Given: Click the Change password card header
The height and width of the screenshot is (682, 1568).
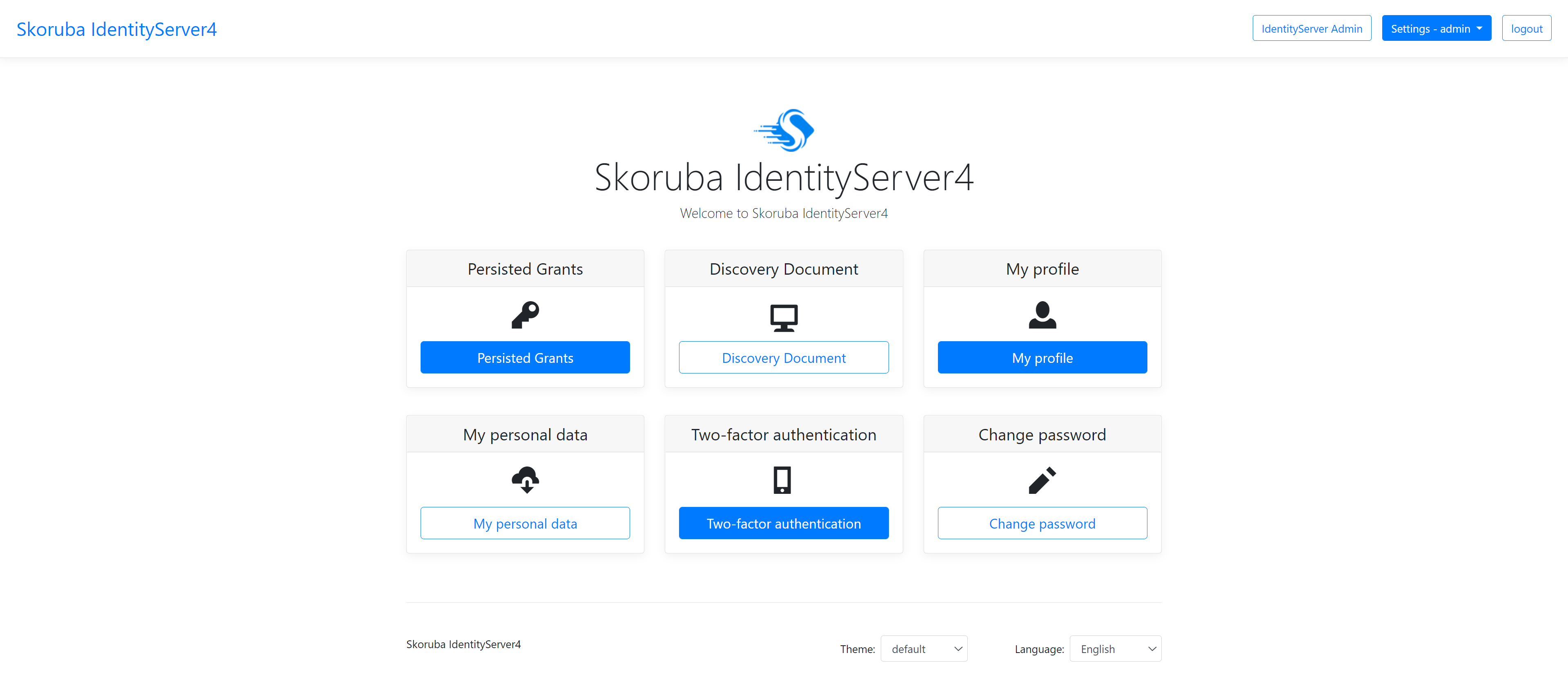Looking at the screenshot, I should coord(1042,434).
